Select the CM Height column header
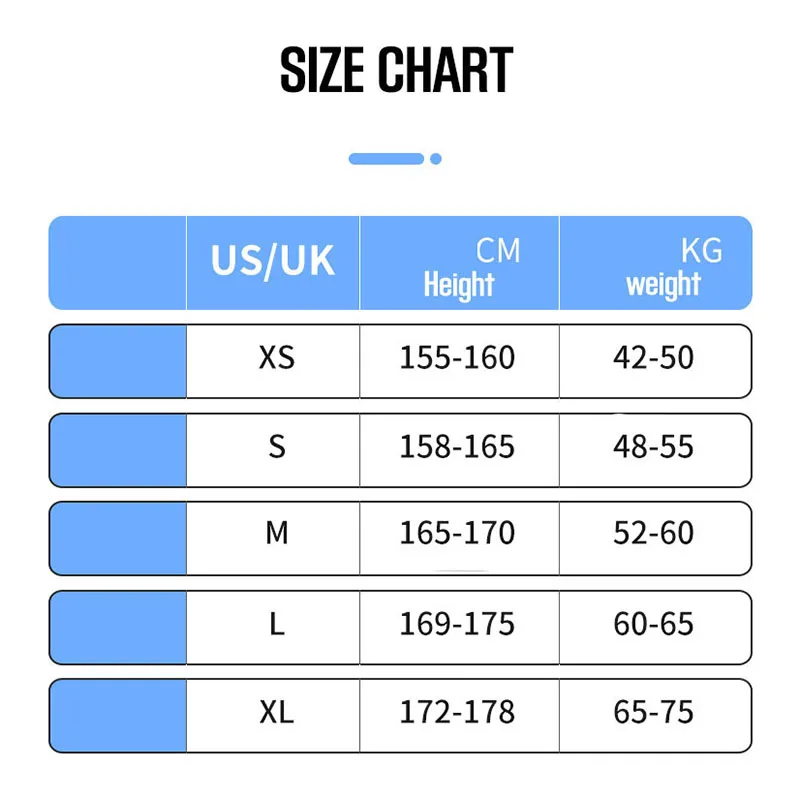The height and width of the screenshot is (800, 800). pyautogui.click(x=460, y=266)
